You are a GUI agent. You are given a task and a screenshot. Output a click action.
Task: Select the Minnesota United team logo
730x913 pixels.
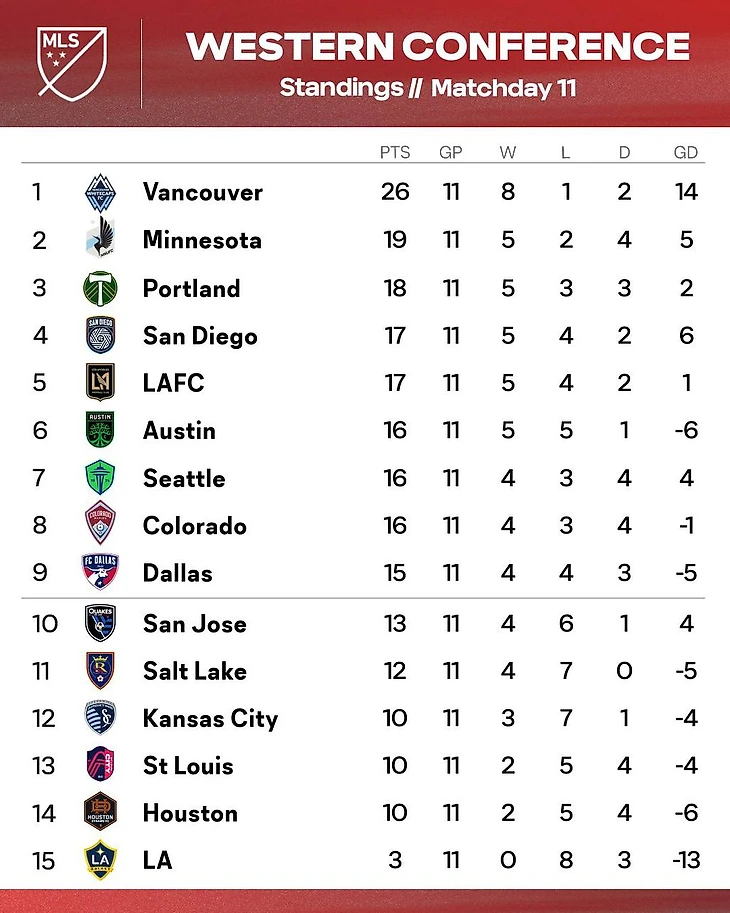tap(100, 240)
